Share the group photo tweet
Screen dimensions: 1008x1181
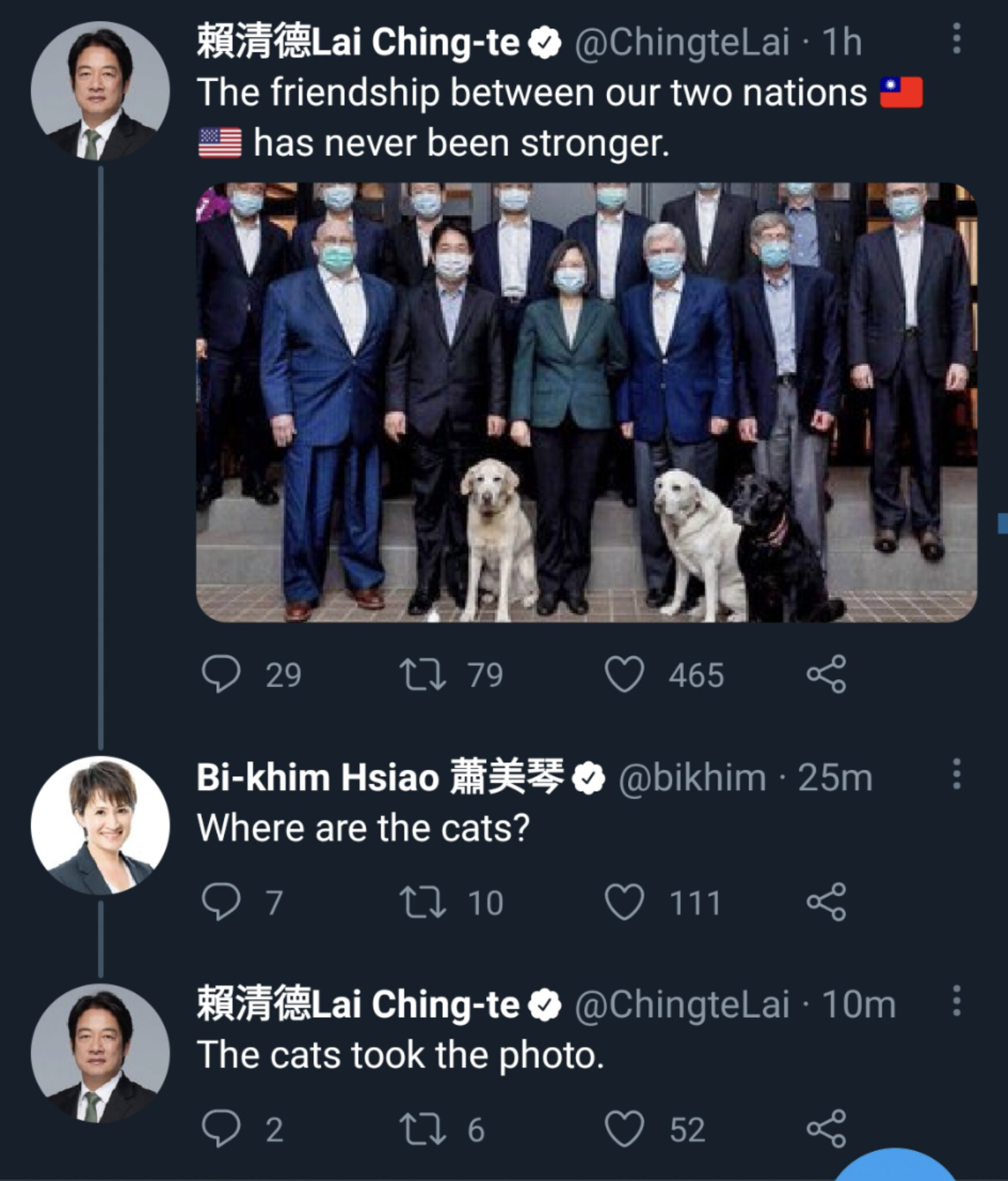coord(826,674)
